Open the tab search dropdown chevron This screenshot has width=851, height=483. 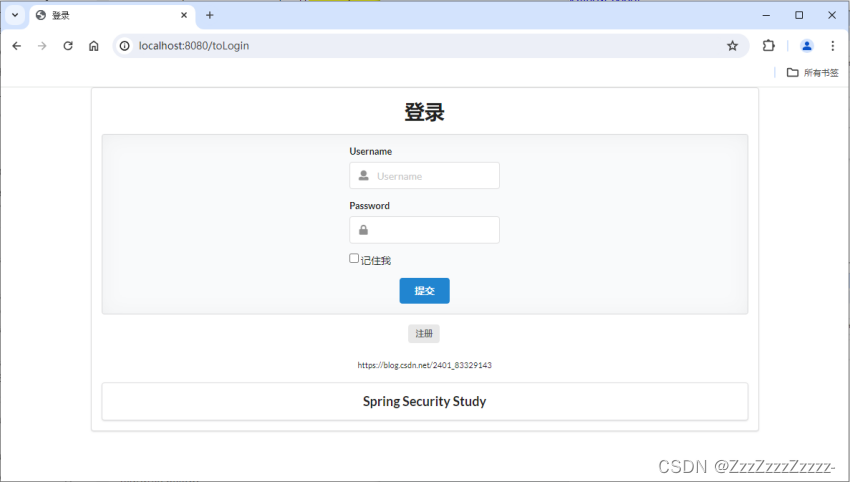(x=15, y=15)
